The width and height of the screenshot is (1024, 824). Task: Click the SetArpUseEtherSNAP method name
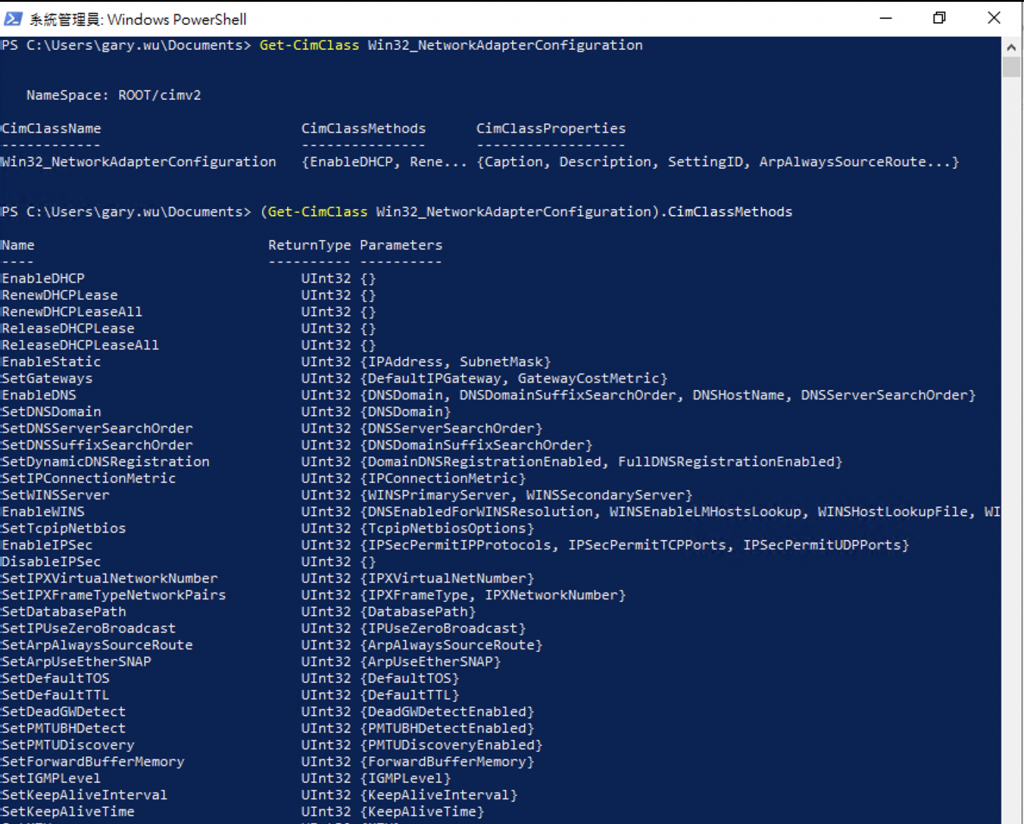[76, 661]
